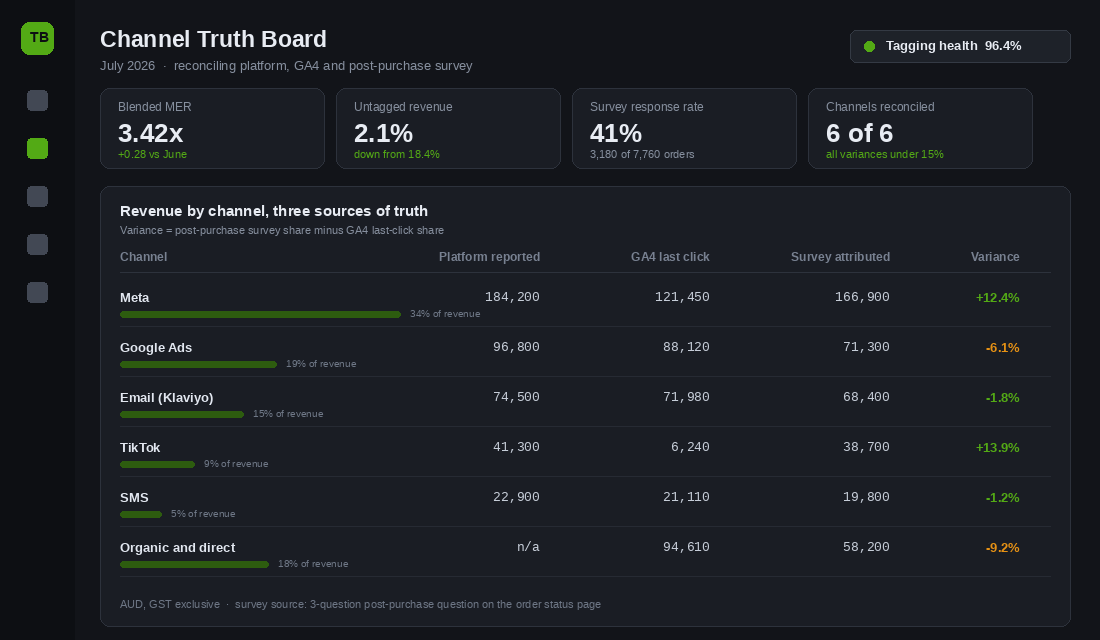Image resolution: width=1100 pixels, height=640 pixels.
Task: Select the TikTok channel name
Action: [140, 448]
